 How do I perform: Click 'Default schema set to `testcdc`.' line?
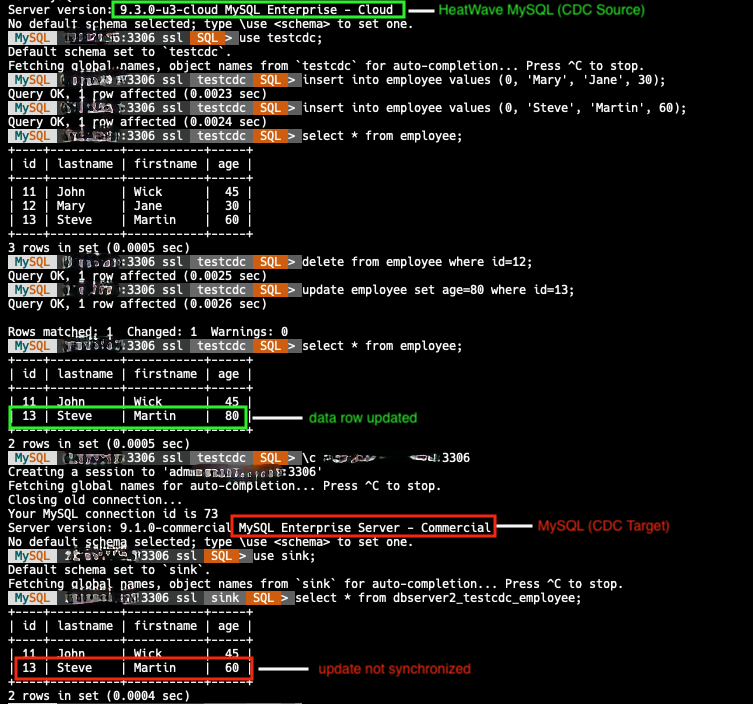click(119, 52)
